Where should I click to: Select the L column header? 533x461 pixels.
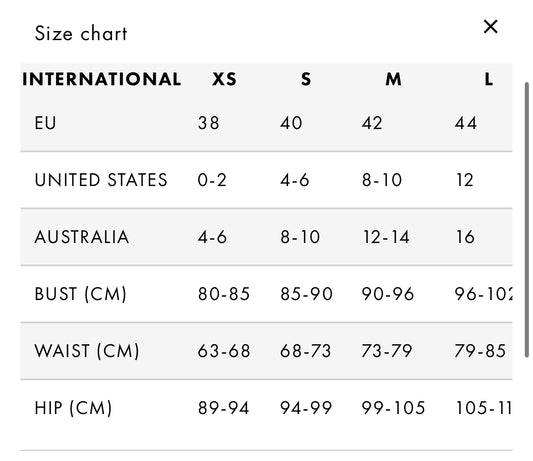(x=489, y=79)
